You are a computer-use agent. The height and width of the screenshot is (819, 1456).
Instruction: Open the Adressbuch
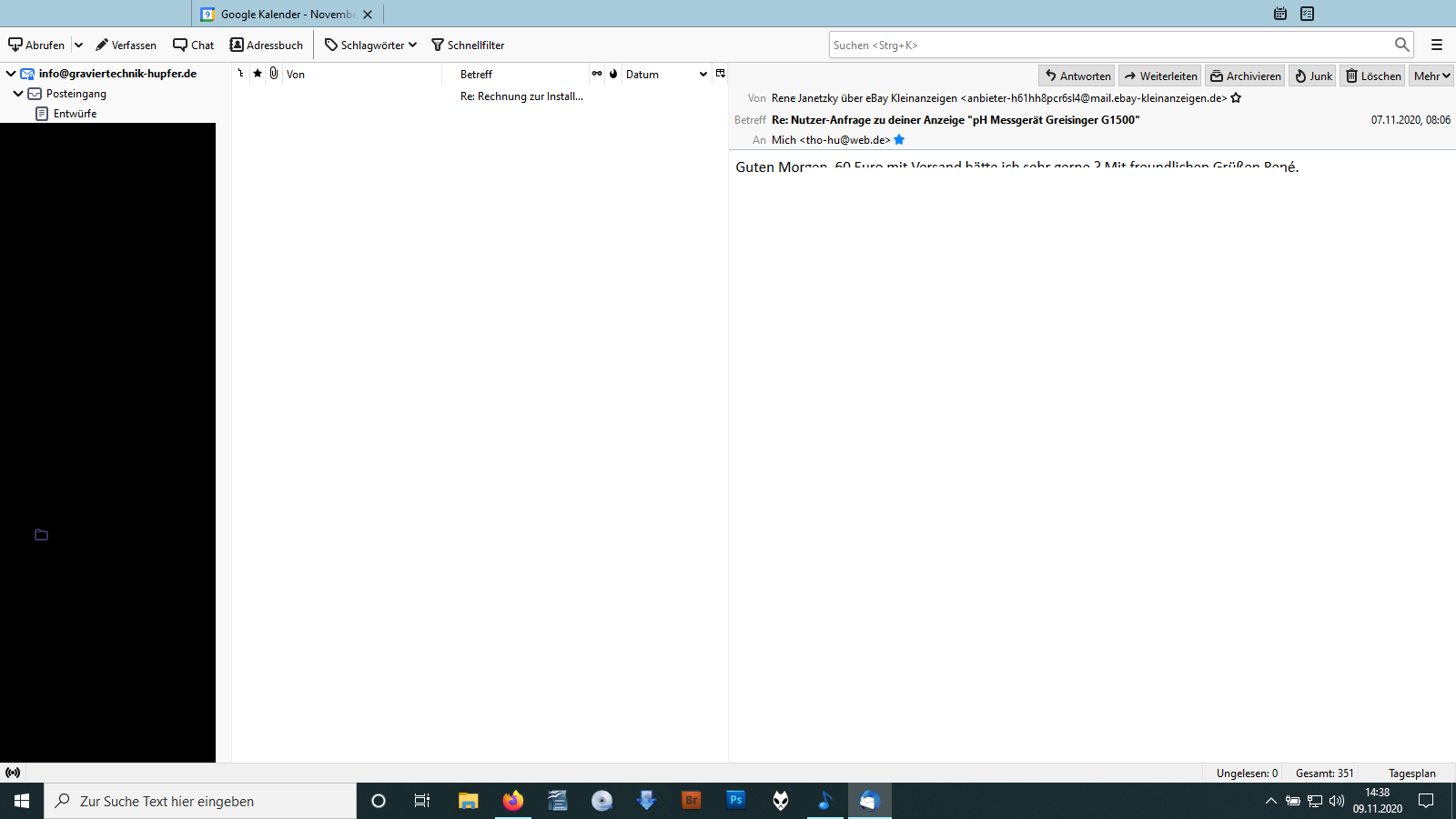pyautogui.click(x=267, y=45)
